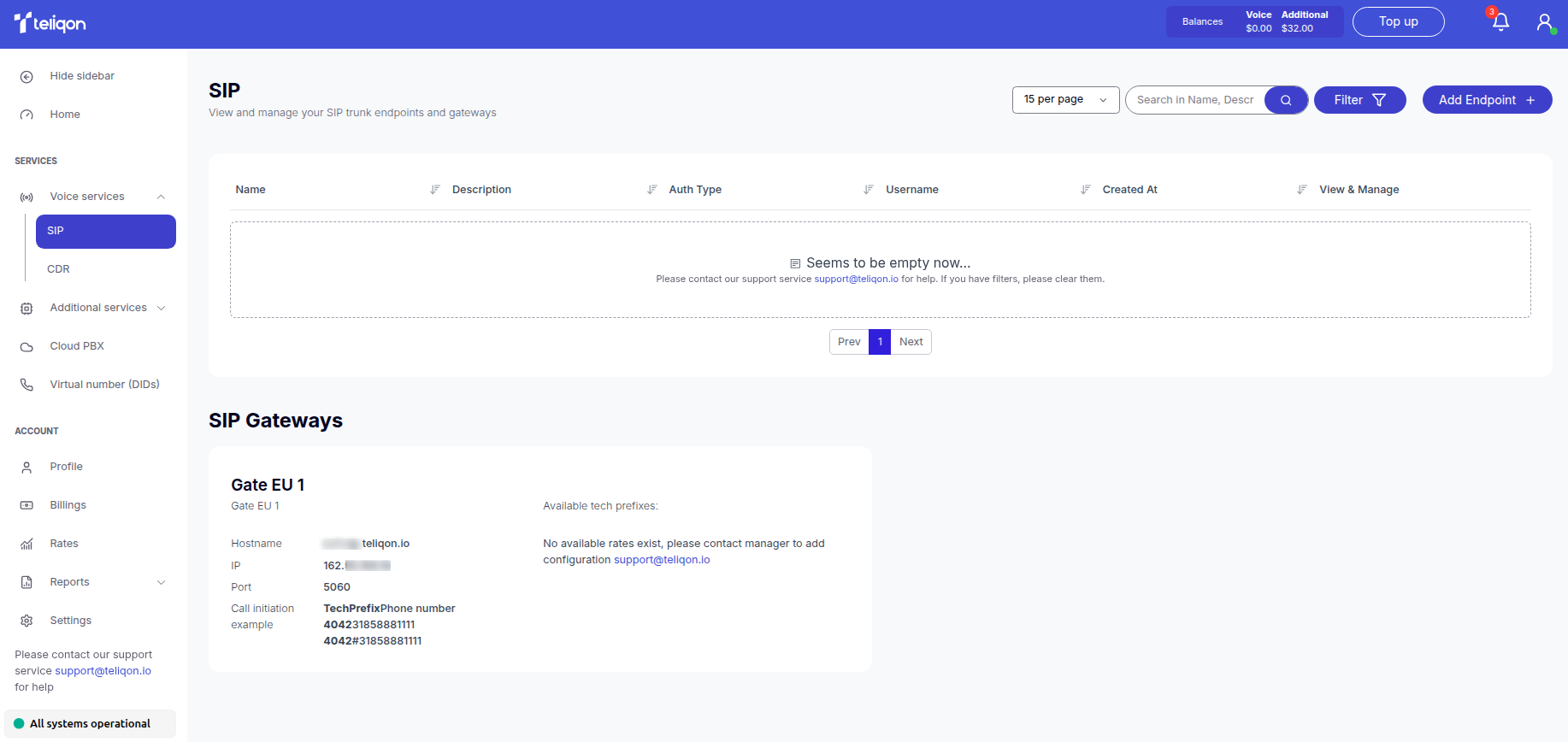Open CDR in the sidebar
The image size is (1568, 742).
tap(59, 269)
